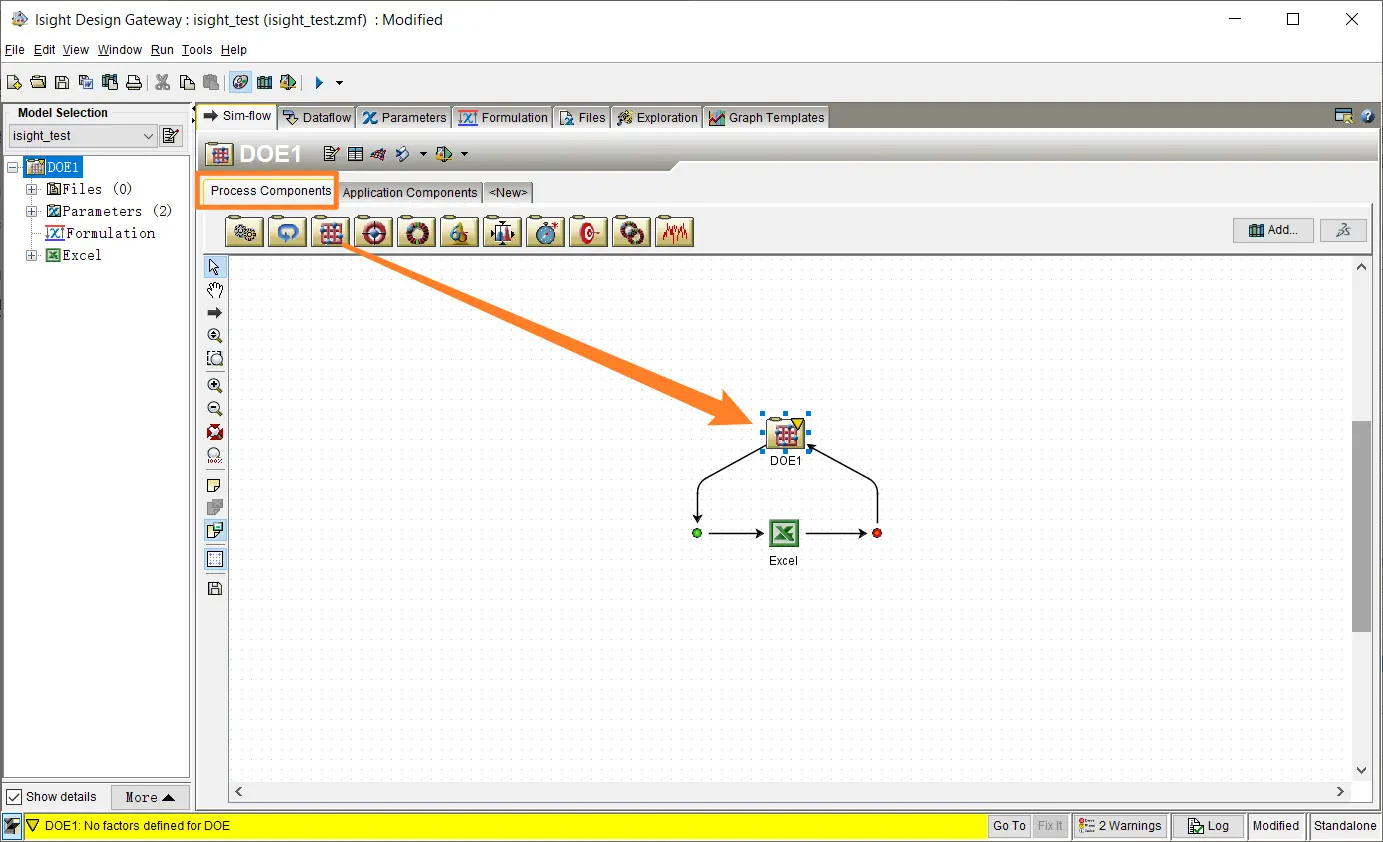Screen dimensions: 1383x842
Task: Choose the Monte Carlo waveform component icon
Action: click(674, 232)
